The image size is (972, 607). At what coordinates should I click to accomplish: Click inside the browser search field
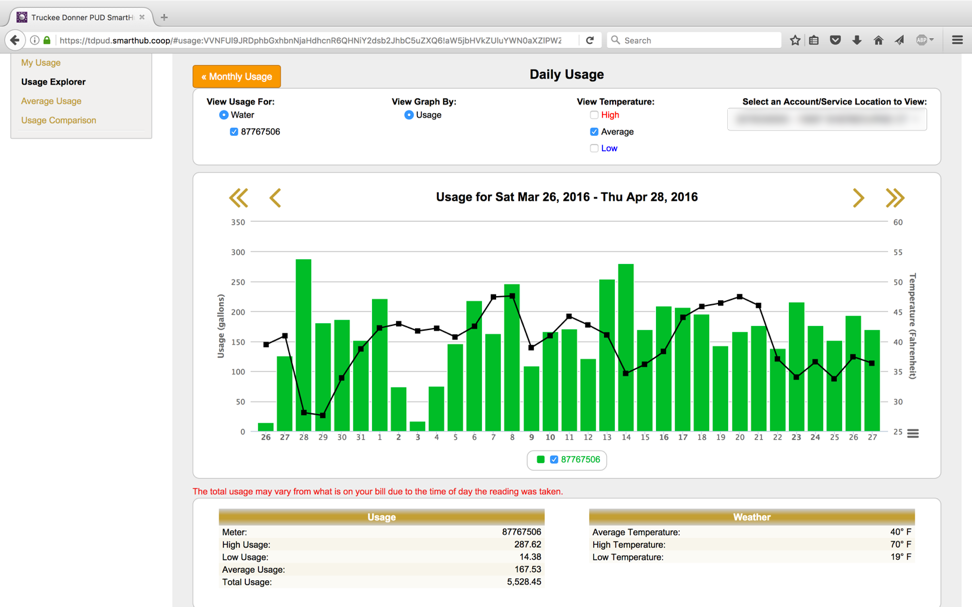[690, 40]
